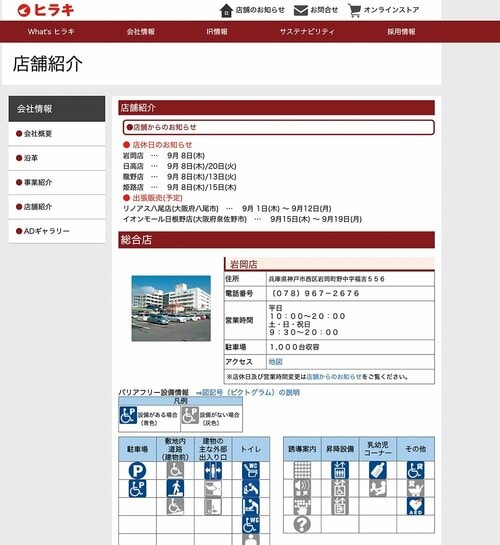Click the wheelchair WC pictogram
Viewport: 500px width, 545px height.
[251, 524]
